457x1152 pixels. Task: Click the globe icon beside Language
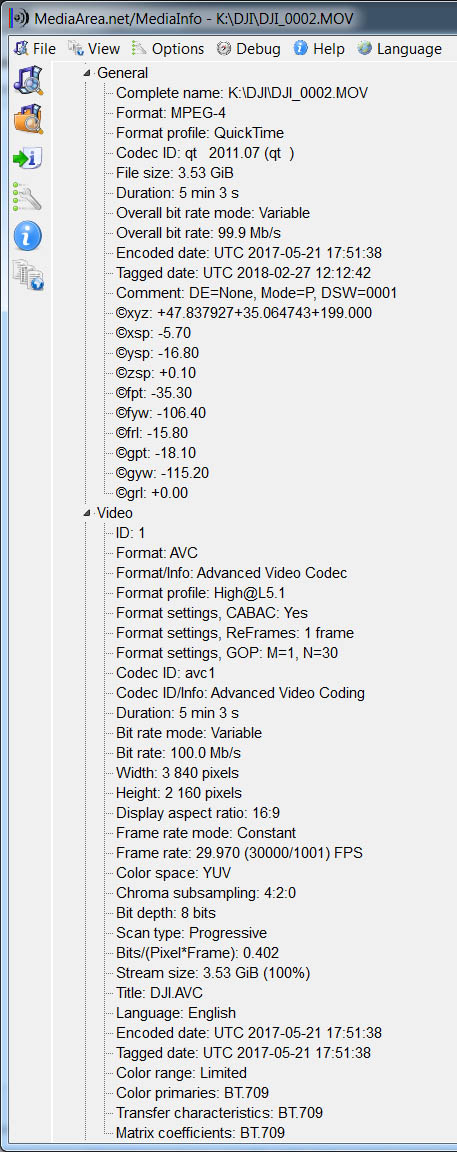click(364, 48)
